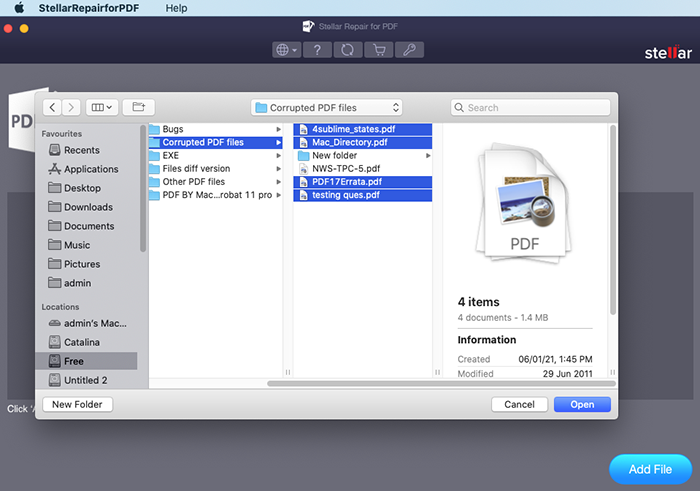Select Downloads in the sidebar
The width and height of the screenshot is (700, 491).
(x=88, y=207)
